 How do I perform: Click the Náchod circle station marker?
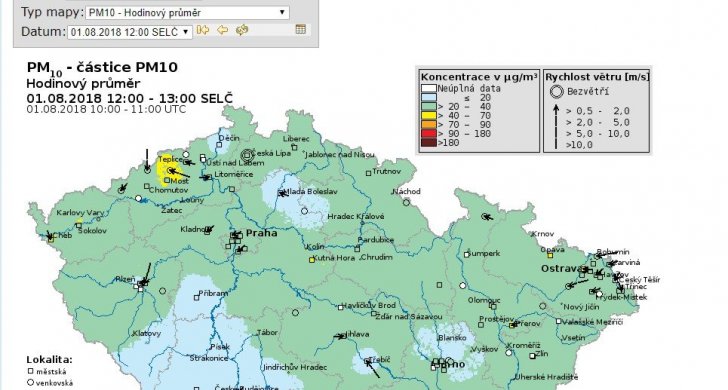coord(406,202)
